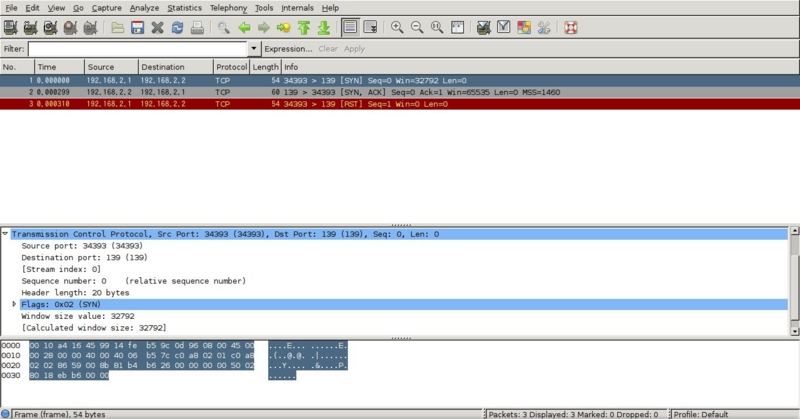The height and width of the screenshot is (419, 800).
Task: Open the Tools menu
Action: pyautogui.click(x=264, y=8)
